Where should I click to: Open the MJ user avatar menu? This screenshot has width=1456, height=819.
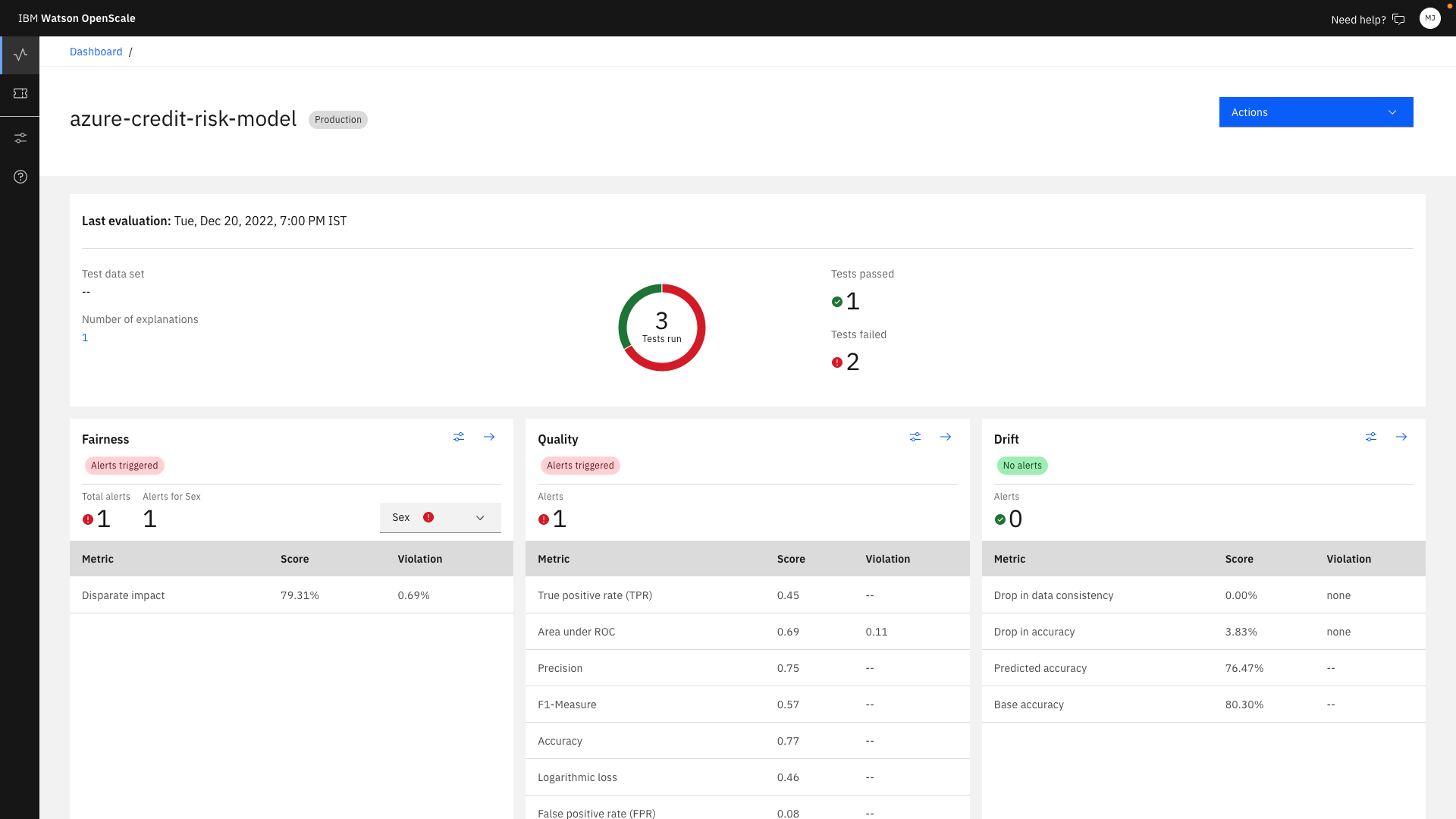click(1429, 18)
